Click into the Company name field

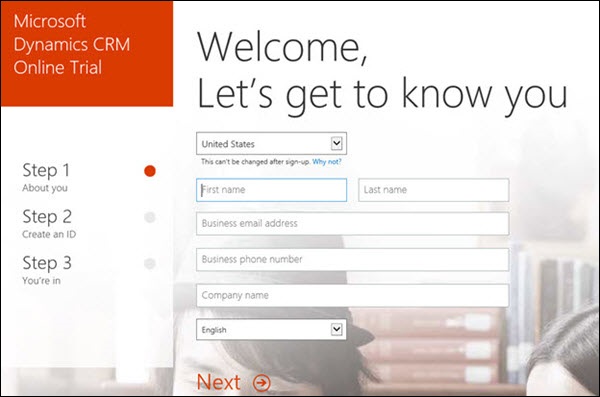point(352,295)
